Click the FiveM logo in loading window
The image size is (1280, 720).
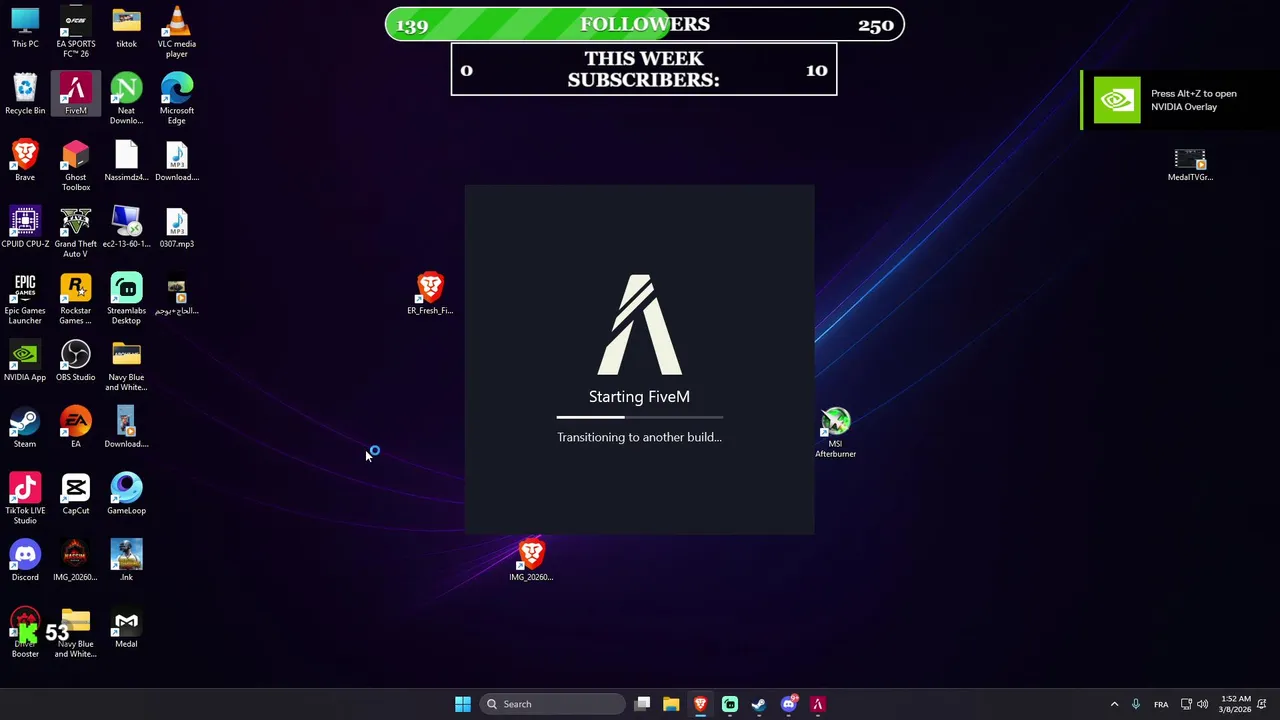coord(639,324)
